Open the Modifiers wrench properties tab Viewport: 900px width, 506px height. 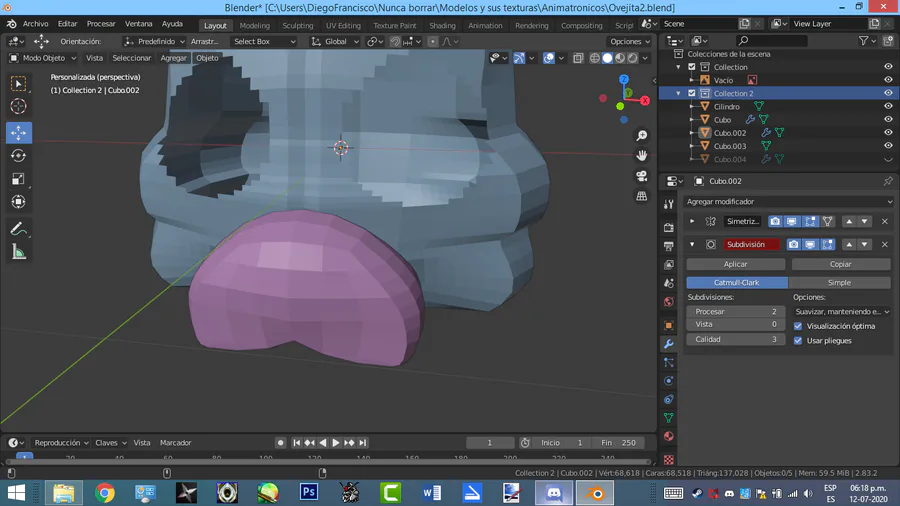[x=669, y=344]
